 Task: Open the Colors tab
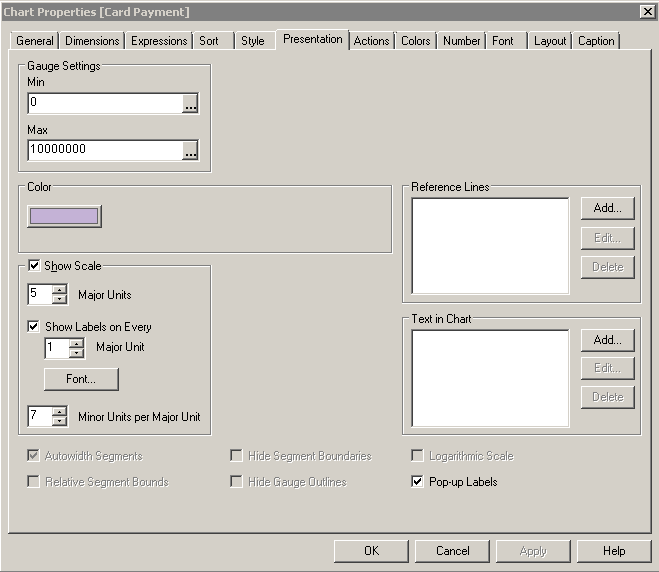pyautogui.click(x=415, y=41)
